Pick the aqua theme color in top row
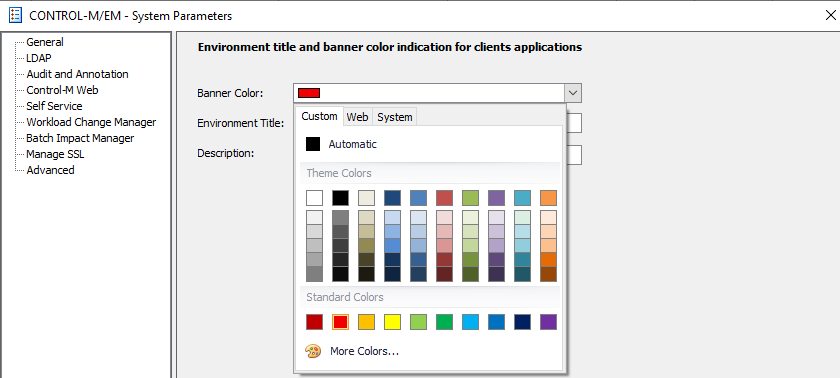 pos(522,198)
